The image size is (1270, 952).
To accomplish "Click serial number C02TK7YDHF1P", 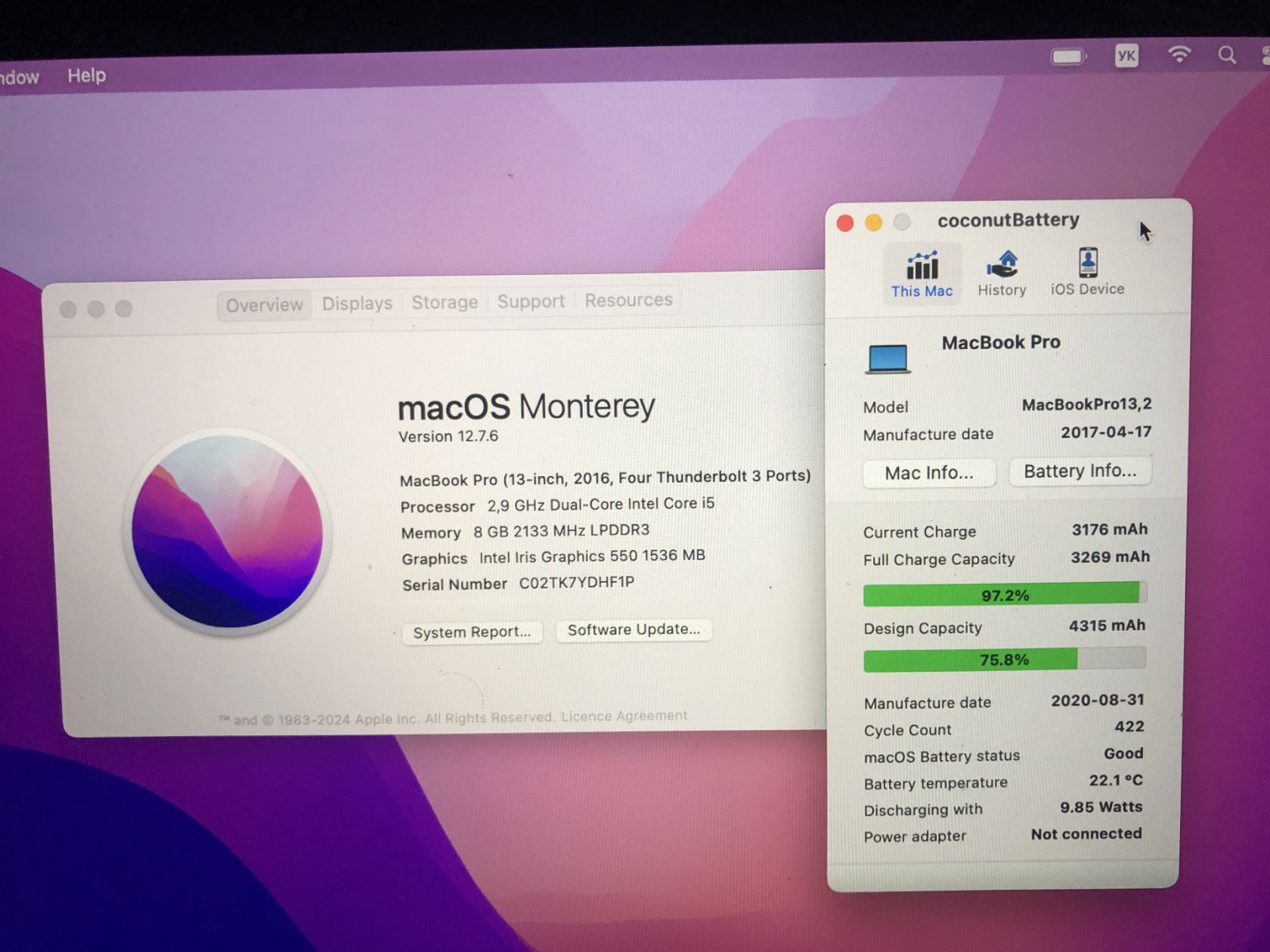I will click(x=576, y=583).
